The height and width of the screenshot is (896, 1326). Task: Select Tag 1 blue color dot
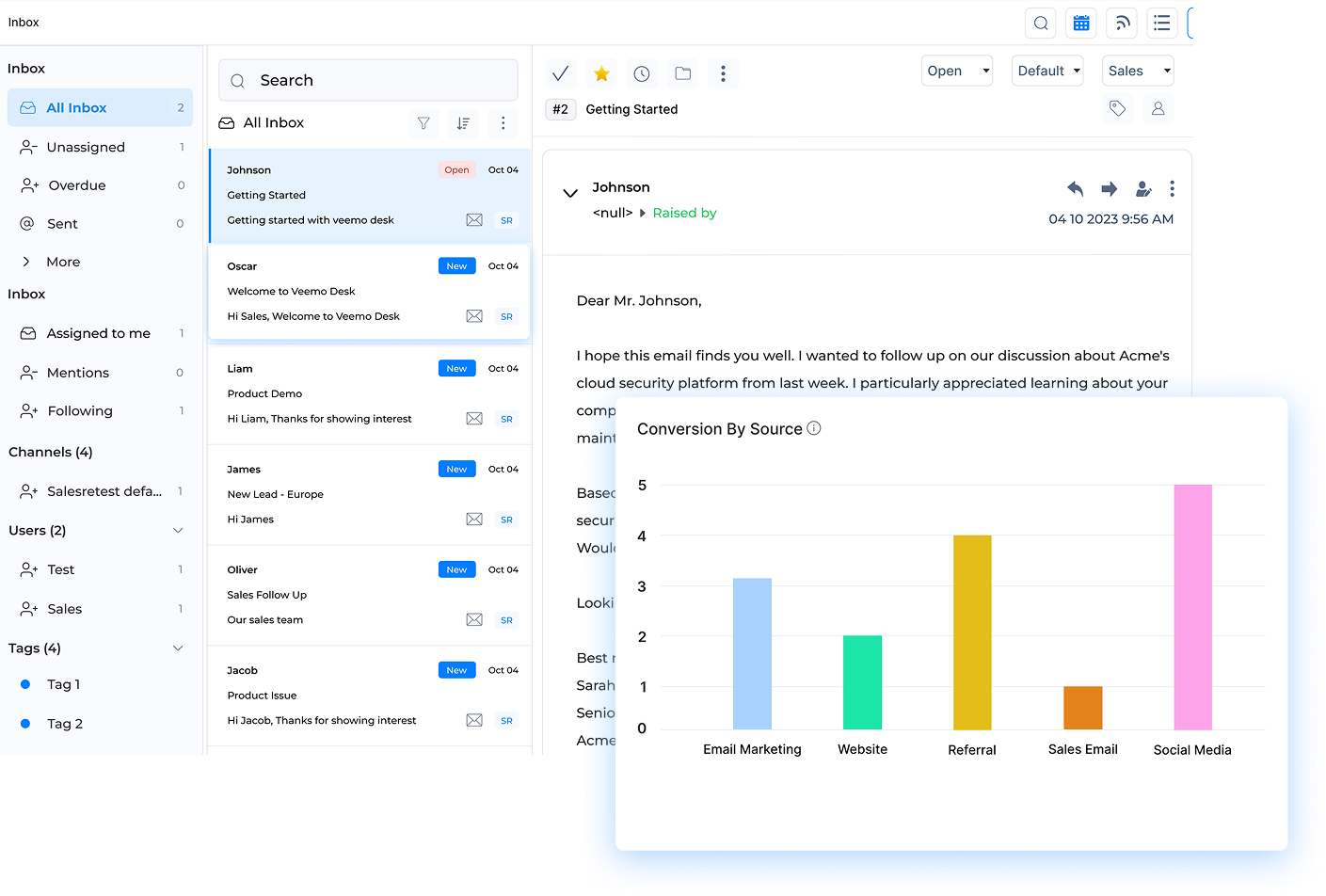(24, 684)
